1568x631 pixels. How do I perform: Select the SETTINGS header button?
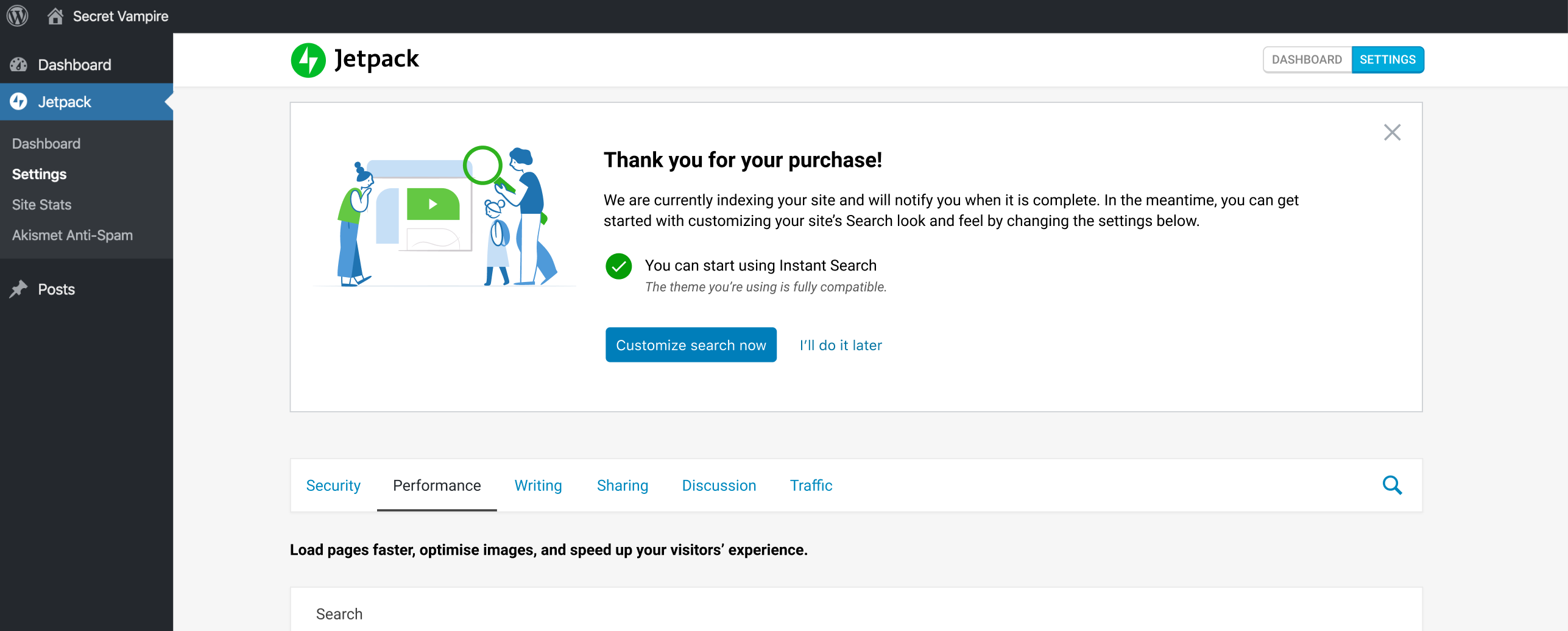1388,60
